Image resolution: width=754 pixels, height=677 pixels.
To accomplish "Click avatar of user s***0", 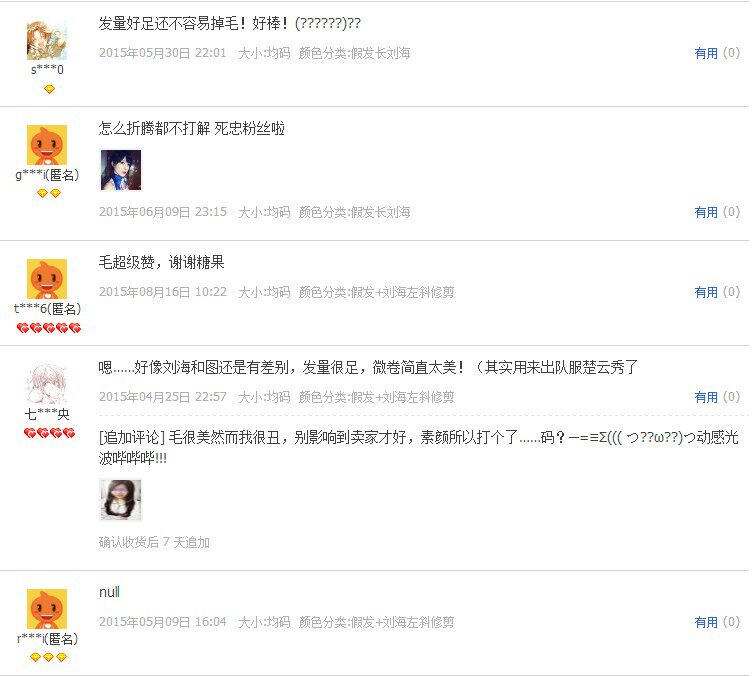I will [47, 40].
